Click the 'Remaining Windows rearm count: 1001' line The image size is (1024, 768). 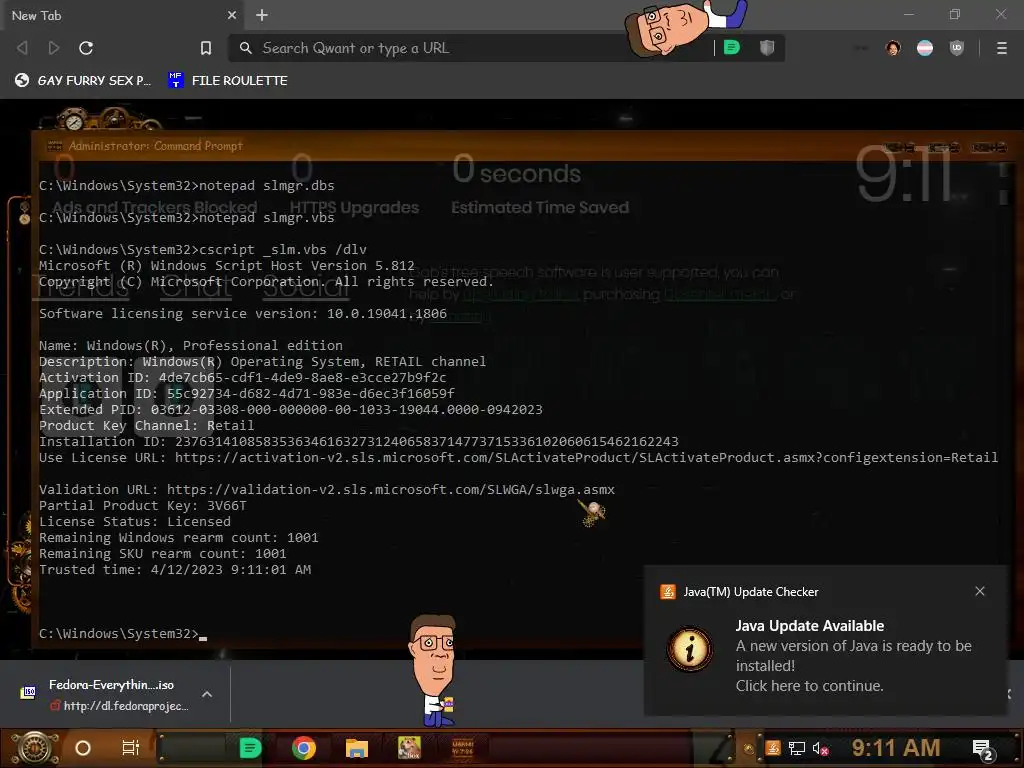point(178,537)
